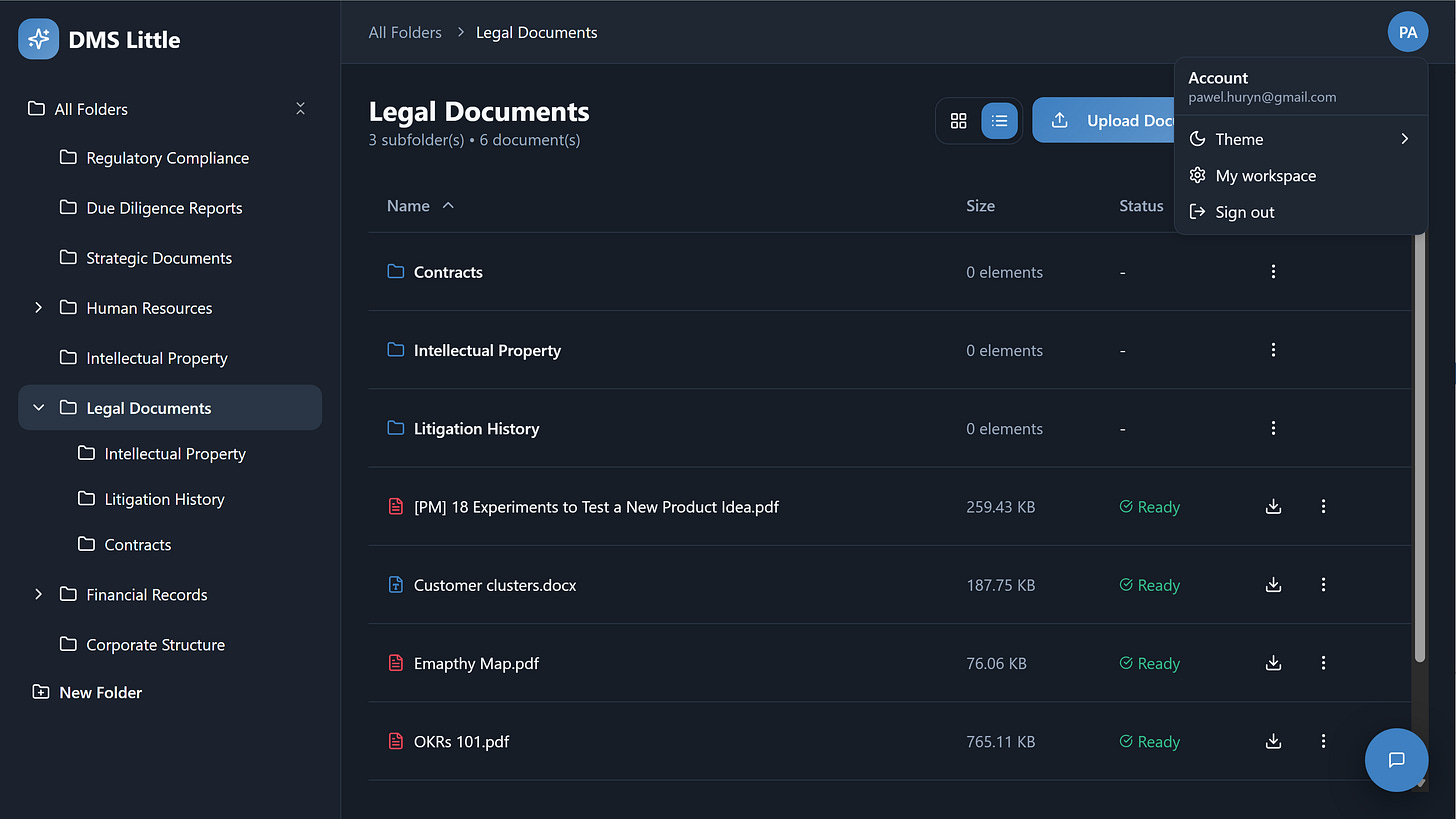Toggle list view mode on
The height and width of the screenshot is (819, 1456).
pos(1000,120)
